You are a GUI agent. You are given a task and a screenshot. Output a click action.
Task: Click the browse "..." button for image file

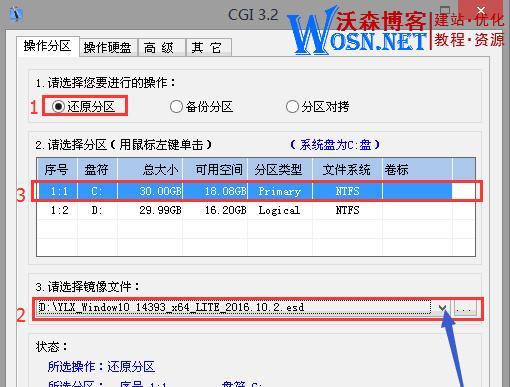(x=465, y=308)
